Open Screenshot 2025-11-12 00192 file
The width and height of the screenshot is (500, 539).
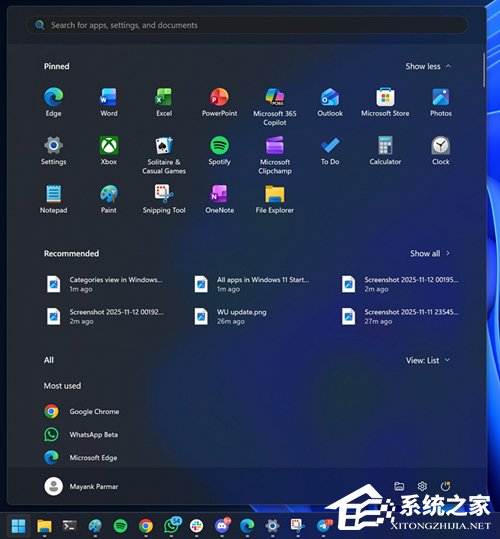(x=105, y=317)
